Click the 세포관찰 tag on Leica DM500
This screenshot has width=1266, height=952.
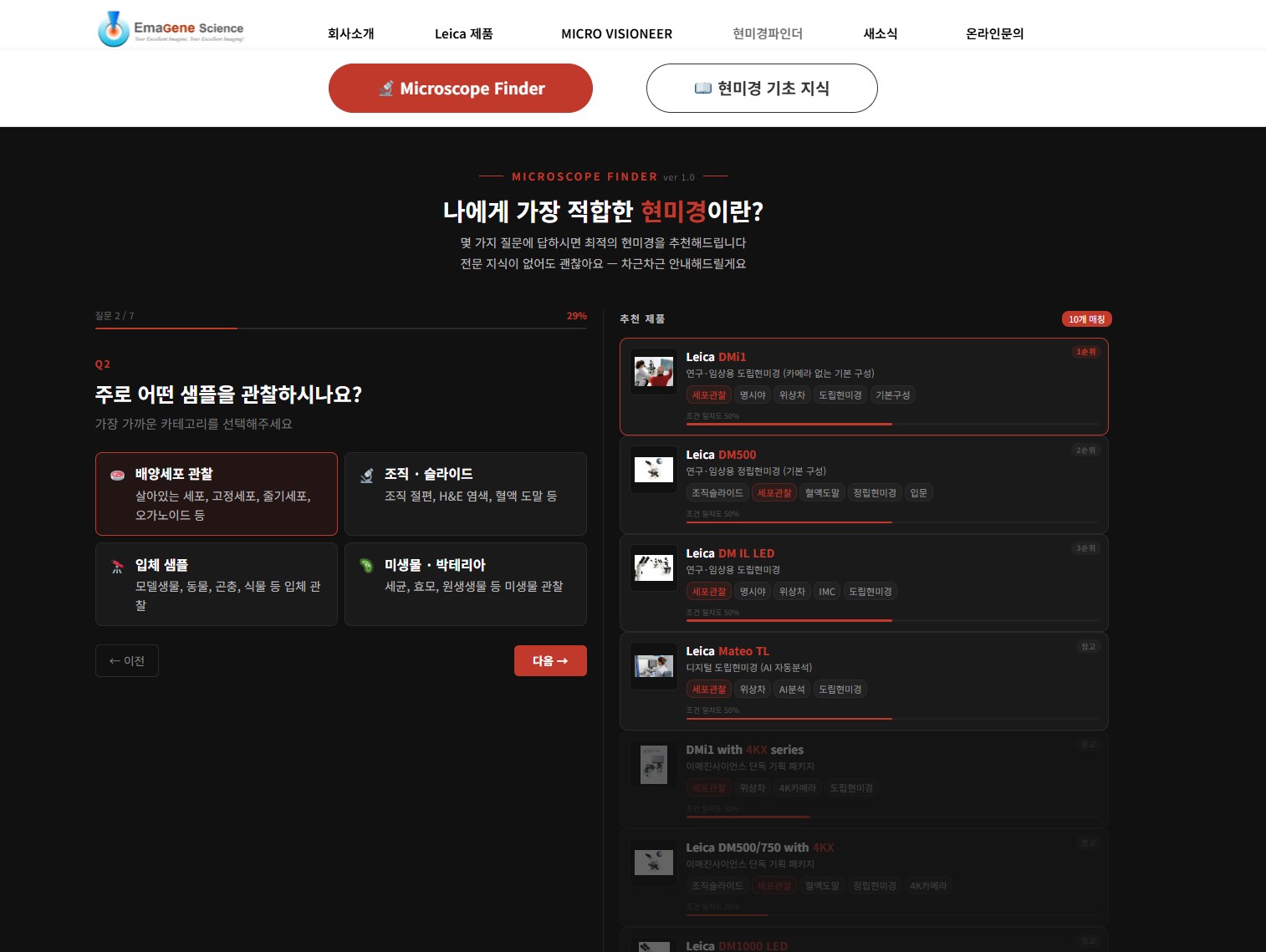(x=774, y=493)
